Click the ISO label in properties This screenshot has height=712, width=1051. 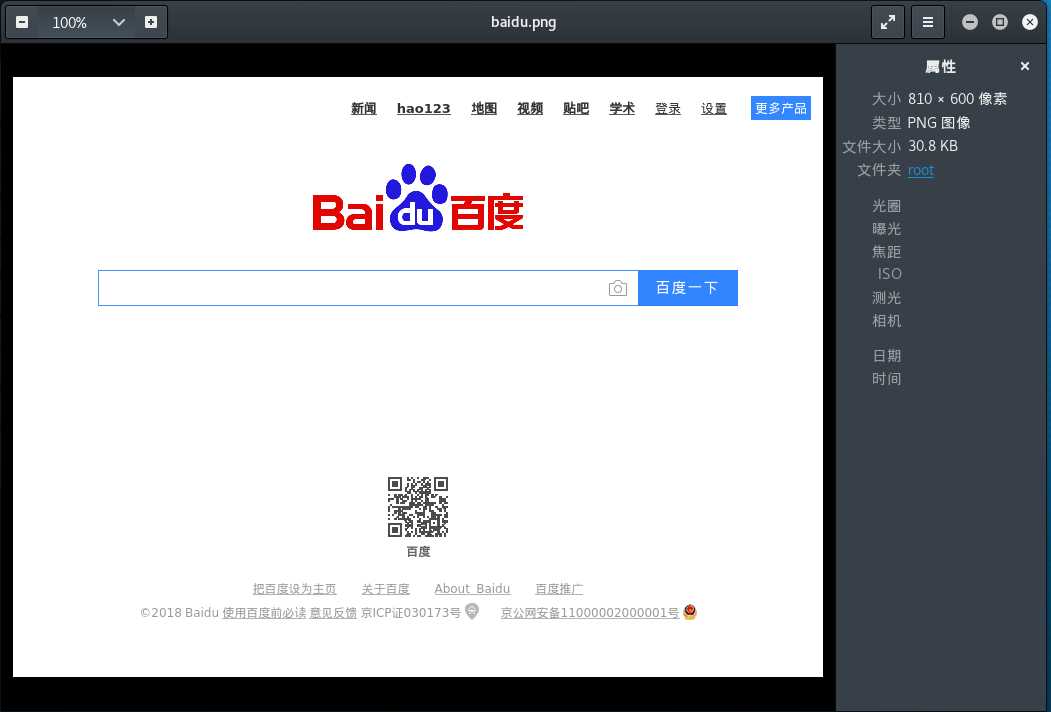pyautogui.click(x=889, y=274)
